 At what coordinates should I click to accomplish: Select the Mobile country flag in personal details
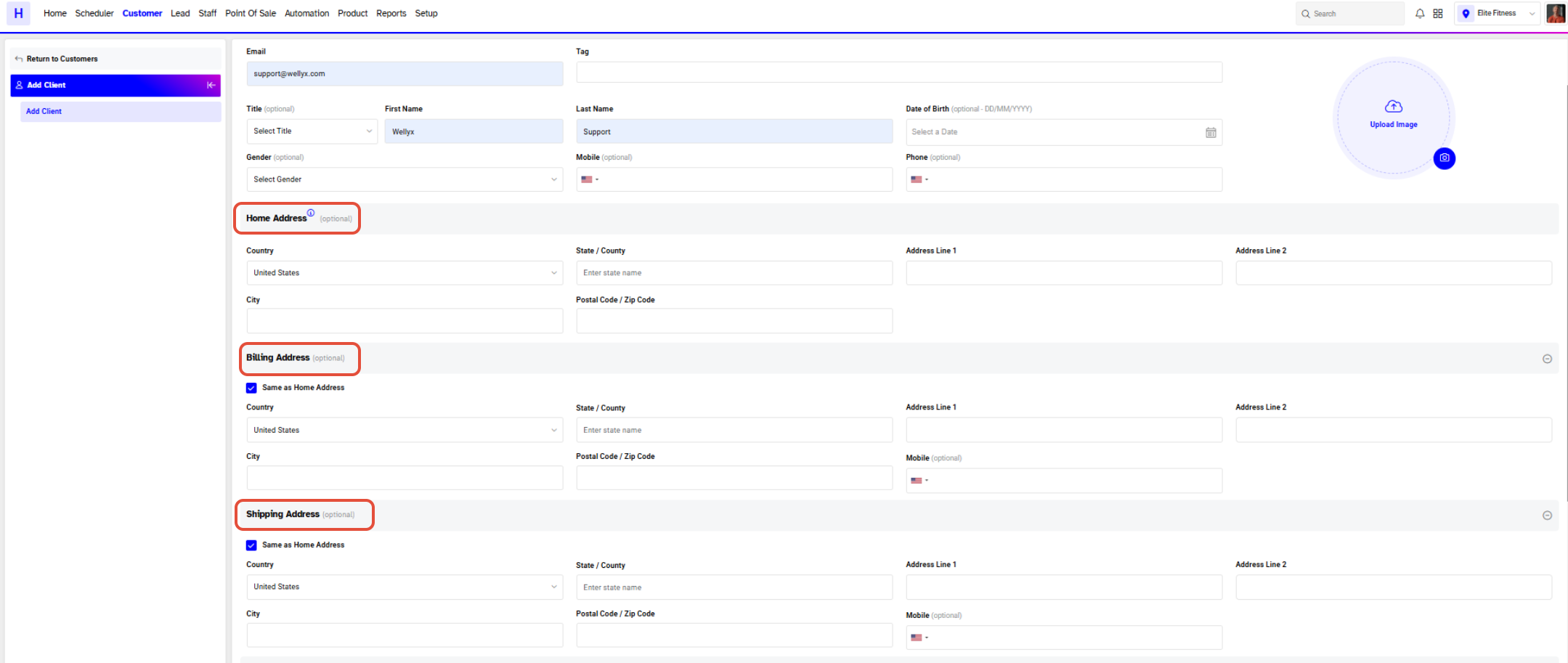point(587,179)
